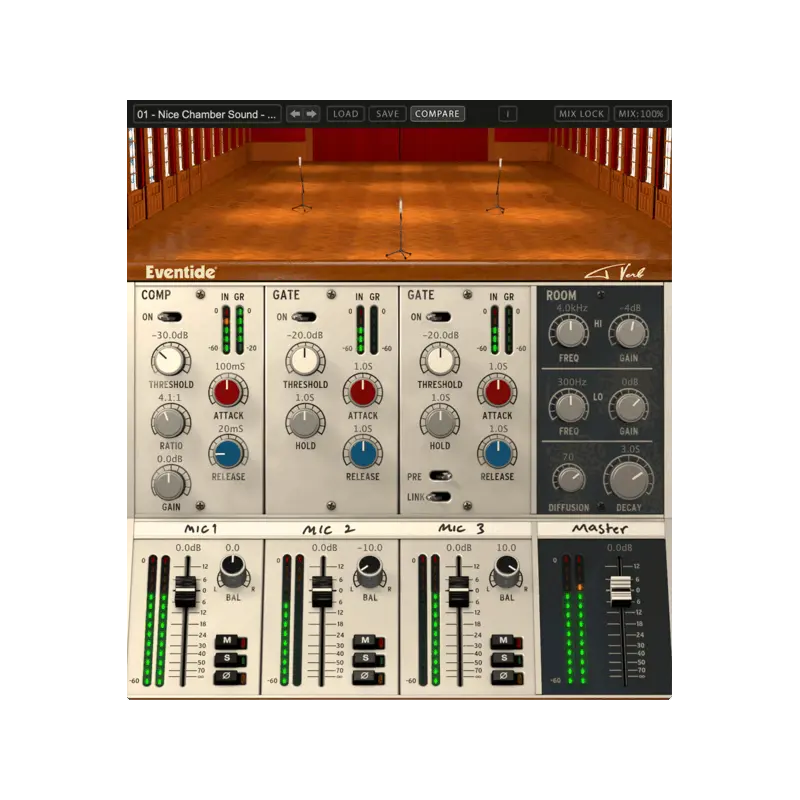Click the Mic 2 gate THRESHOLD knob
800x800 pixels.
[305, 360]
